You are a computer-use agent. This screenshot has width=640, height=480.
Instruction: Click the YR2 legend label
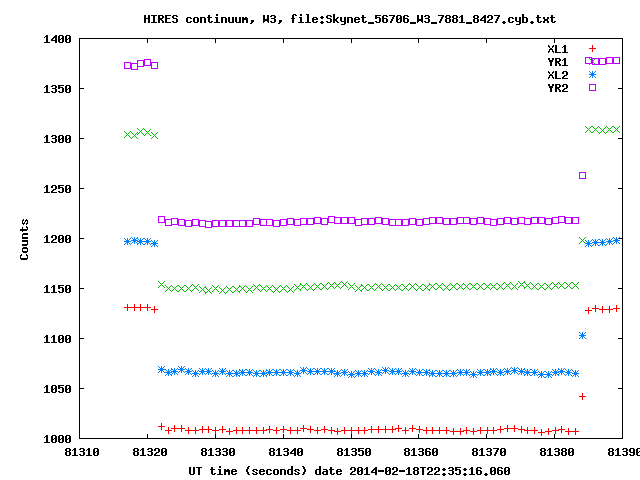558,88
